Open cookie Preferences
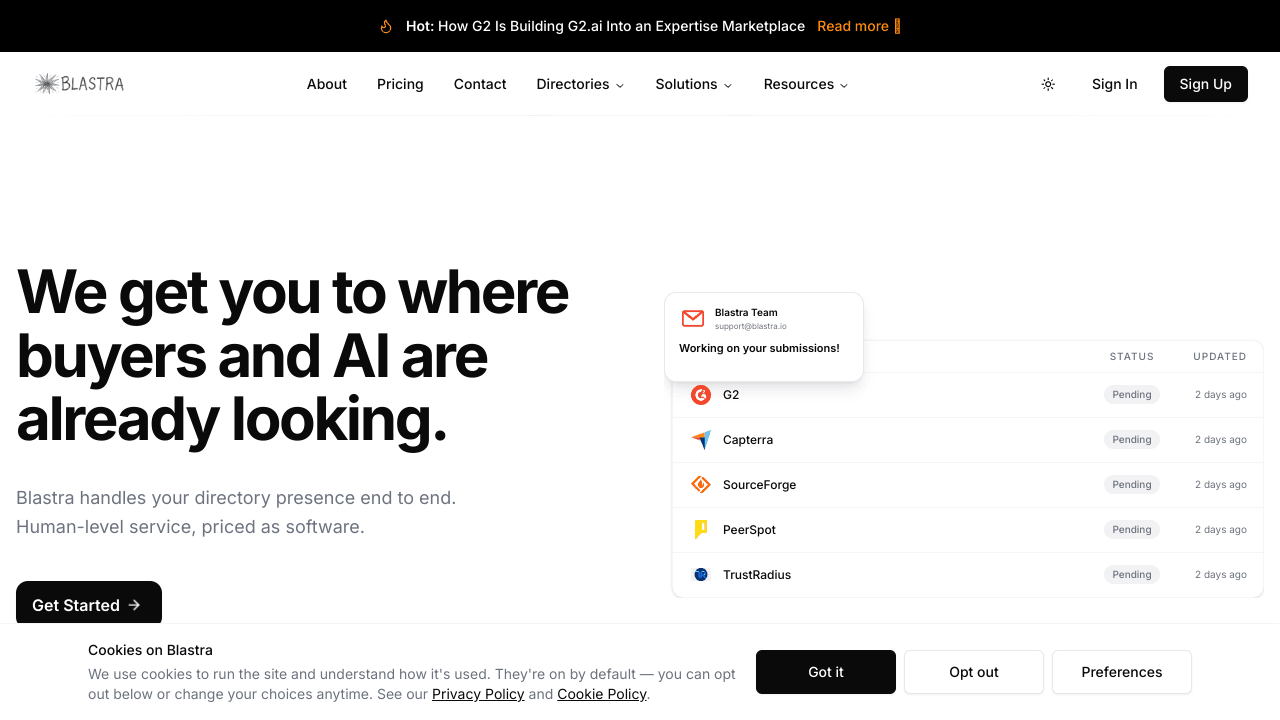1280x720 pixels. point(1122,672)
